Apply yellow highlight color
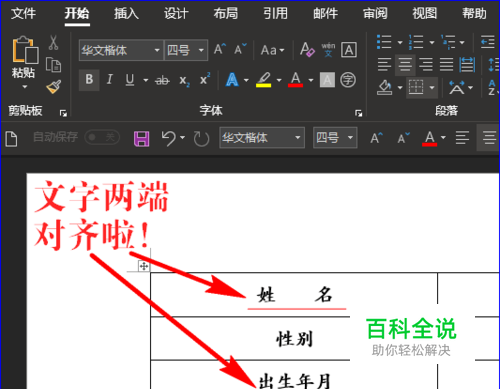Image resolution: width=500 pixels, height=389 pixels. 263,80
